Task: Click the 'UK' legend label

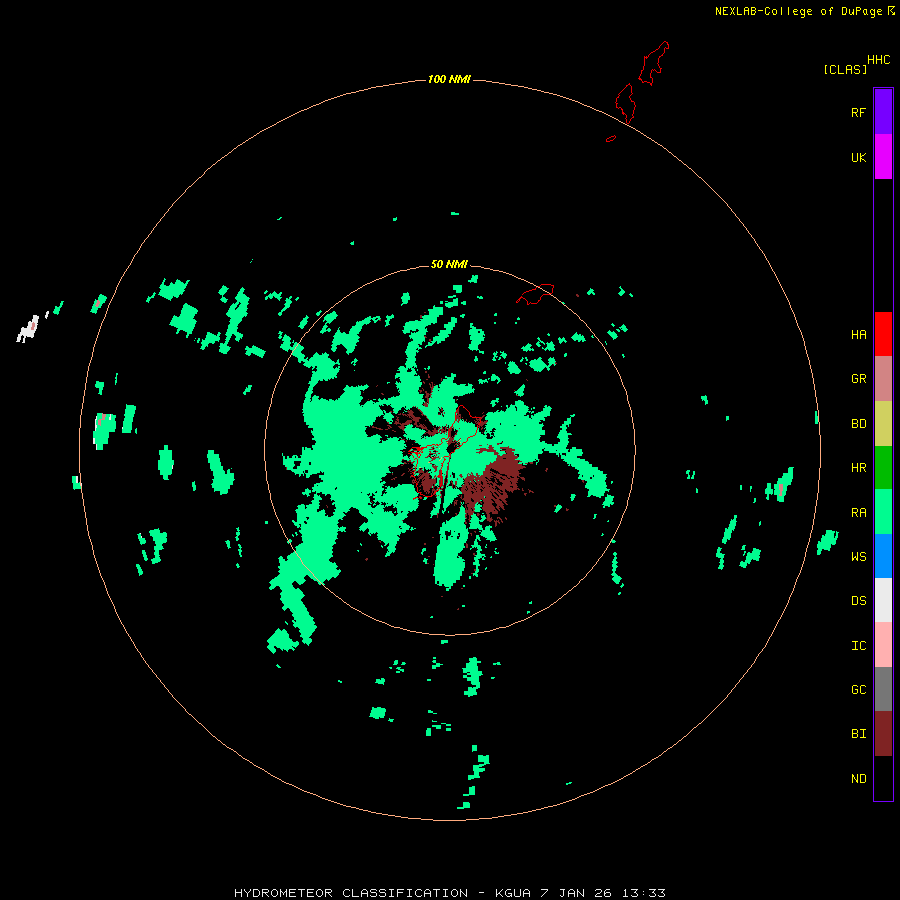Action: tap(858, 158)
